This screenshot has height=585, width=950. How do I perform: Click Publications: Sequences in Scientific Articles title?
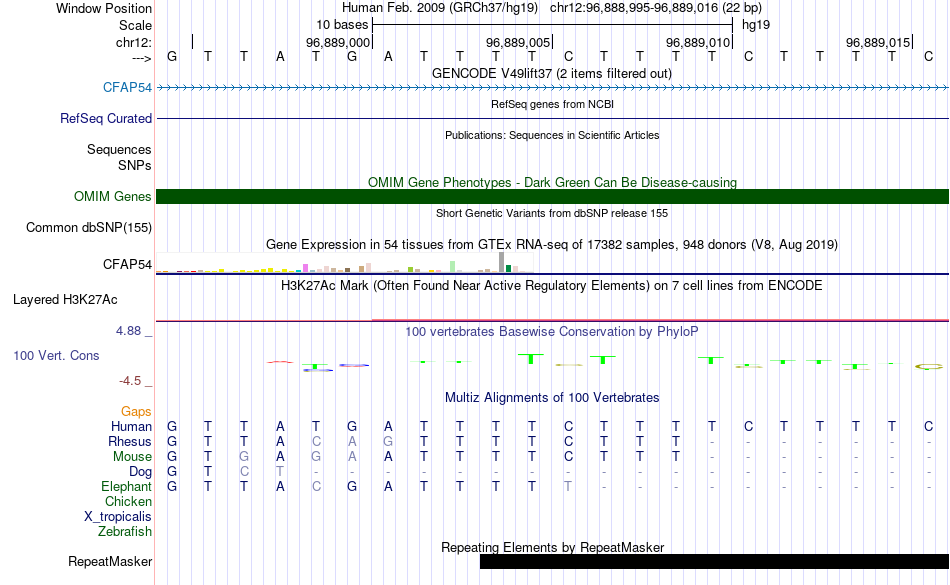(x=552, y=135)
